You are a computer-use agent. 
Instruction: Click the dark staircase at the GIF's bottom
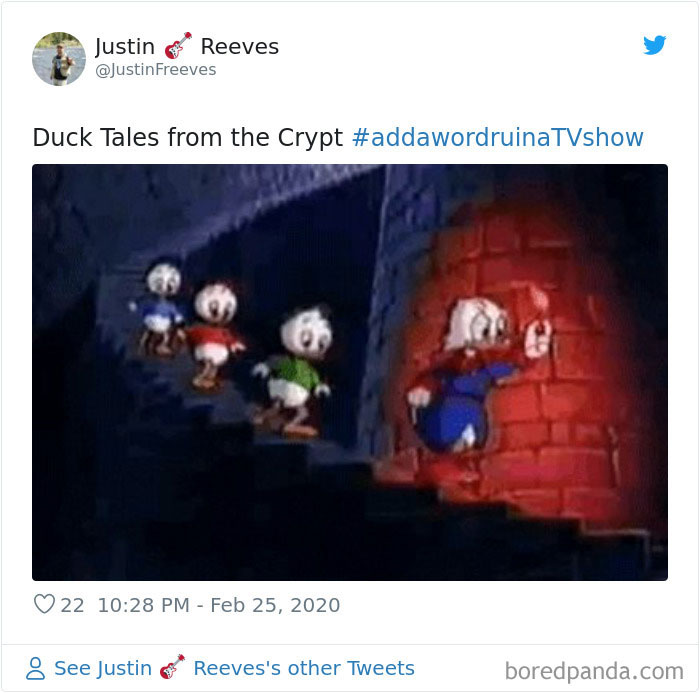pos(312,513)
